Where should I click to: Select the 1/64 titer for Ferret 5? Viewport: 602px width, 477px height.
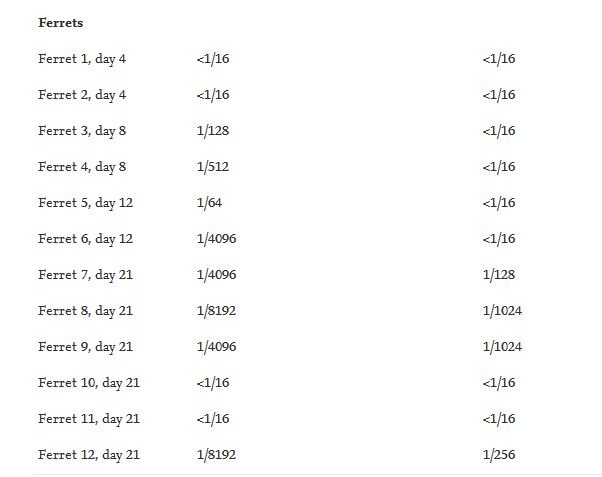[209, 203]
